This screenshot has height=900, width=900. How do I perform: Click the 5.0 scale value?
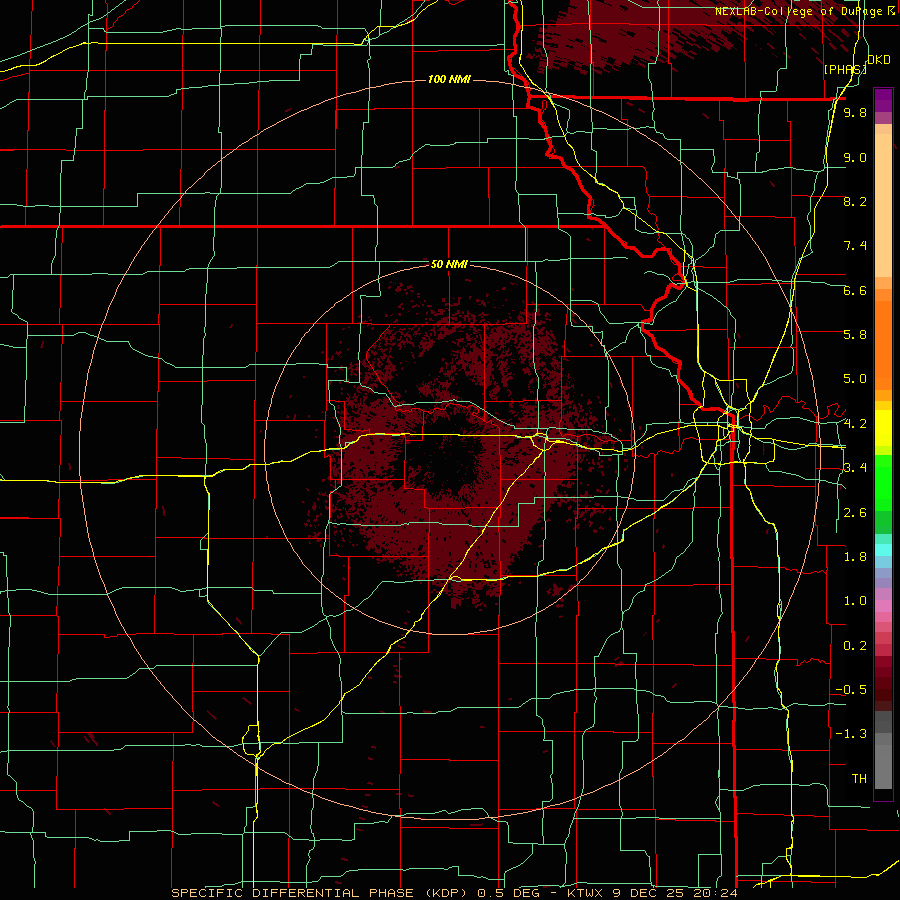point(855,379)
